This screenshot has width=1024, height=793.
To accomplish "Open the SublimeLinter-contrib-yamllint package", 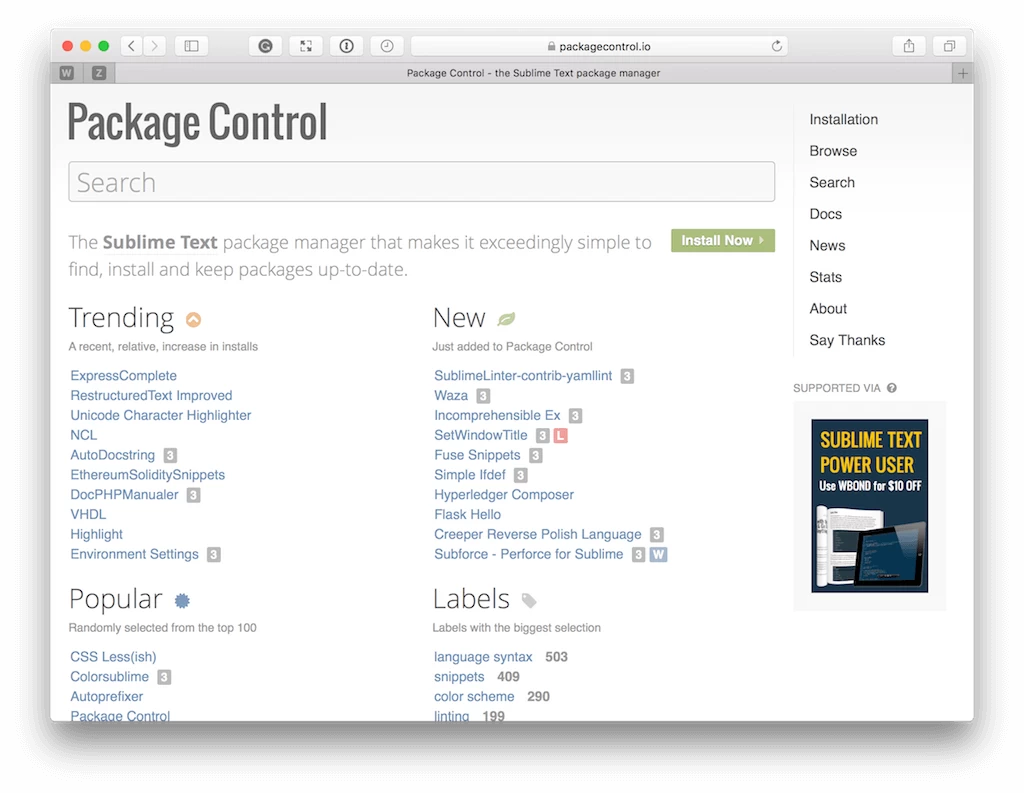I will pos(523,376).
